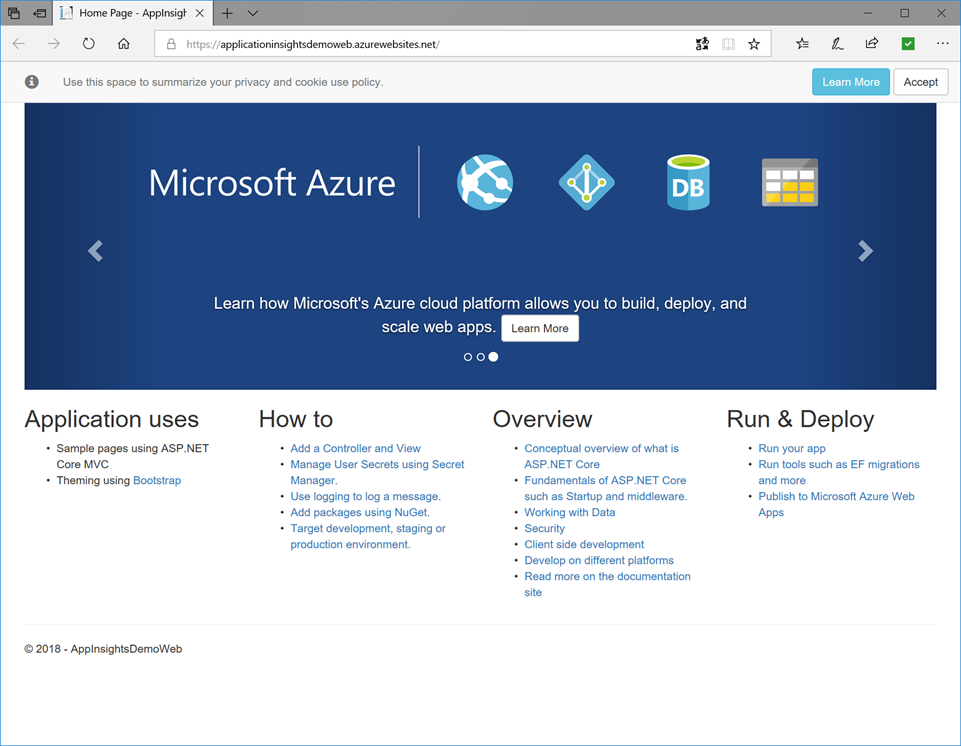Click the blue Learn More cookie button
Image resolution: width=961 pixels, height=746 pixels.
click(x=851, y=82)
